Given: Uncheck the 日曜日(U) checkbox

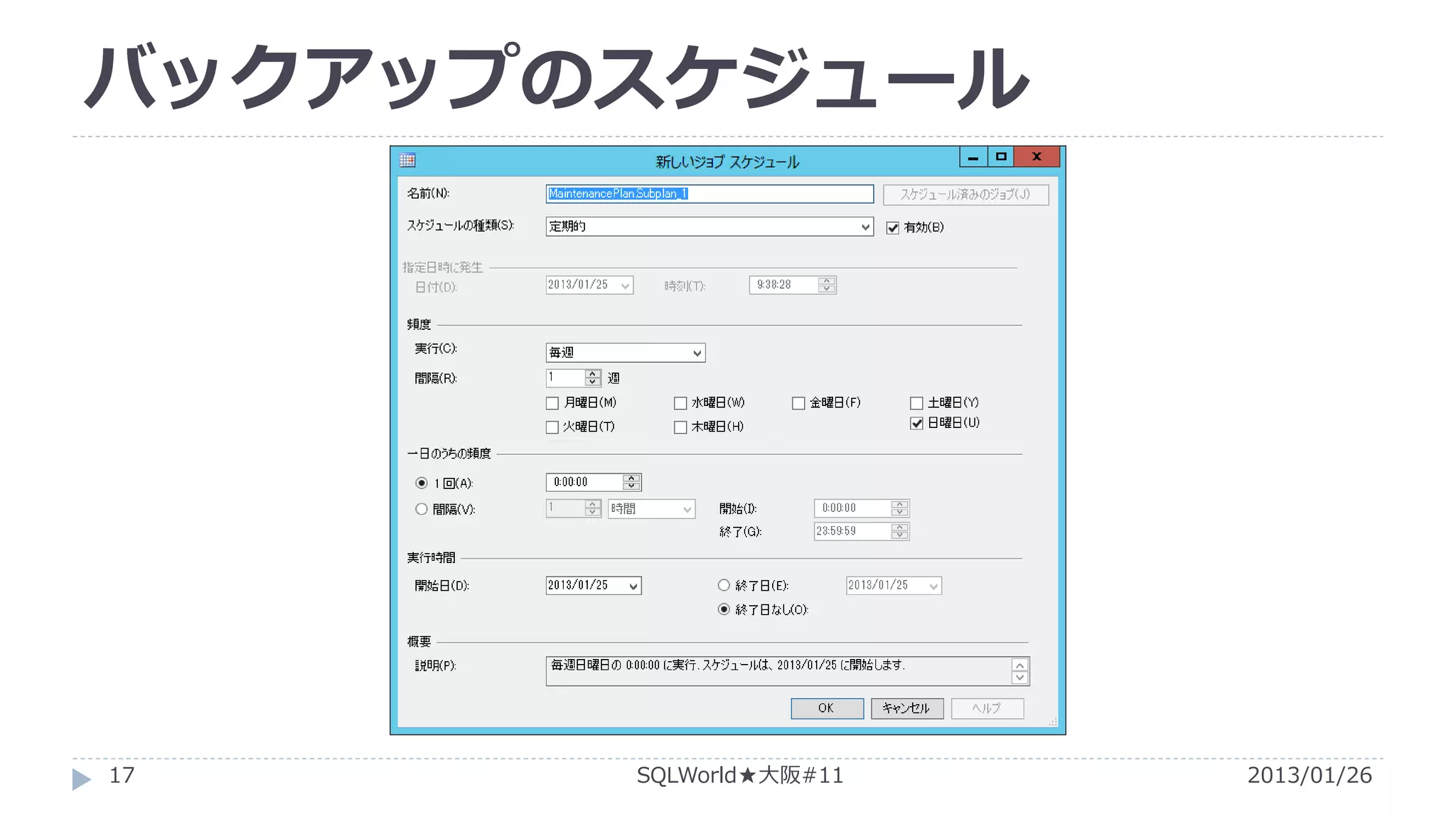Looking at the screenshot, I should pos(916,423).
